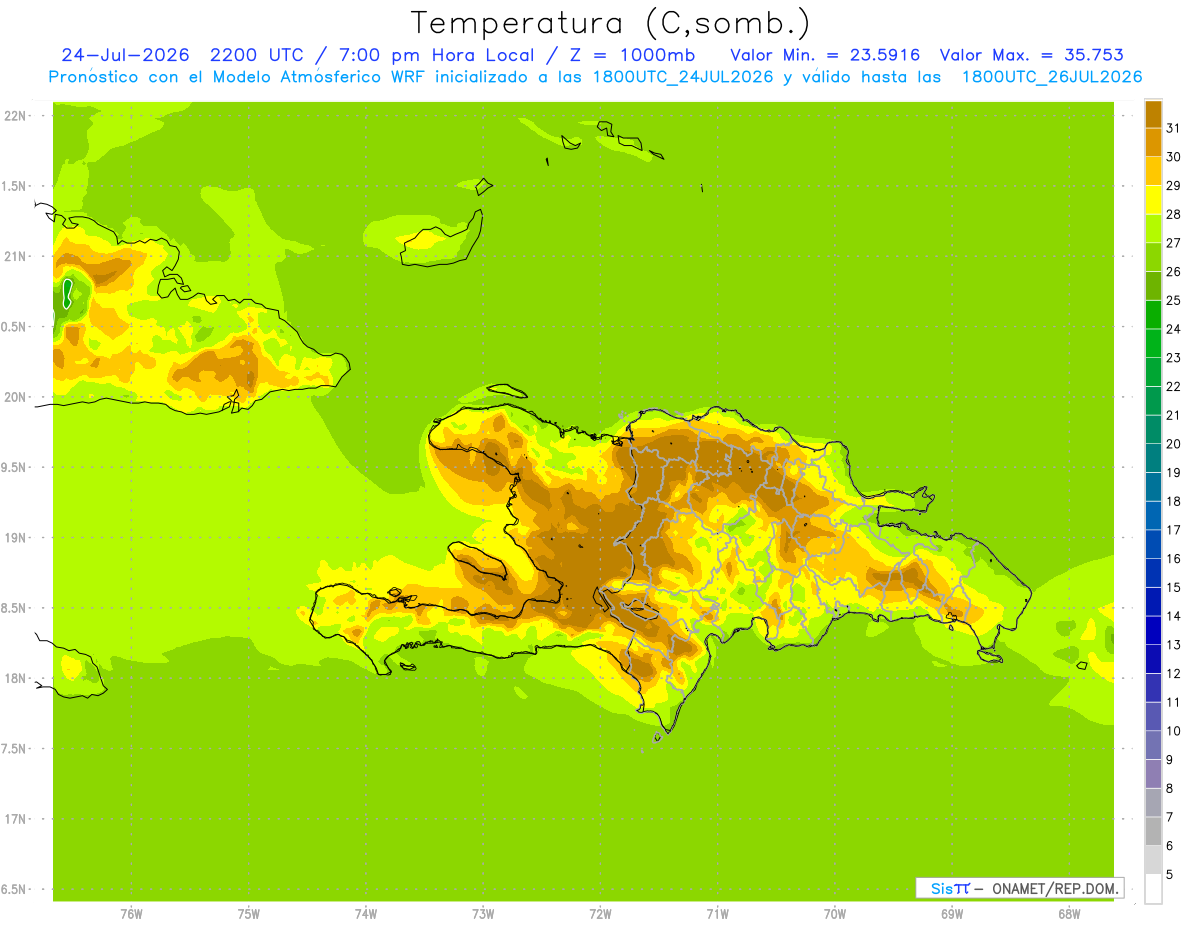Click the '0.5N' latitude label
Screen dimensions: 1200x927
coord(14,327)
